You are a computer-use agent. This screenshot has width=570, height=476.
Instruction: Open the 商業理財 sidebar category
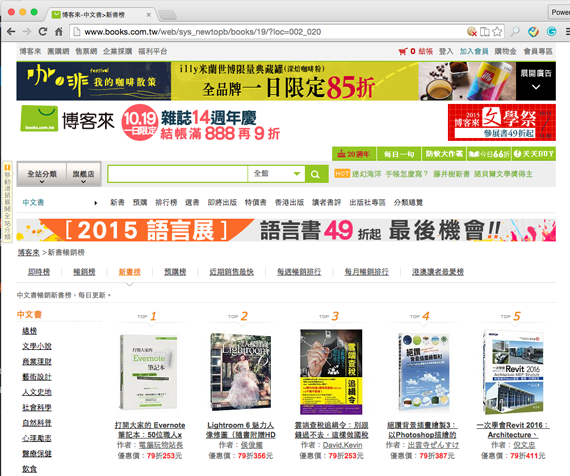pyautogui.click(x=37, y=361)
